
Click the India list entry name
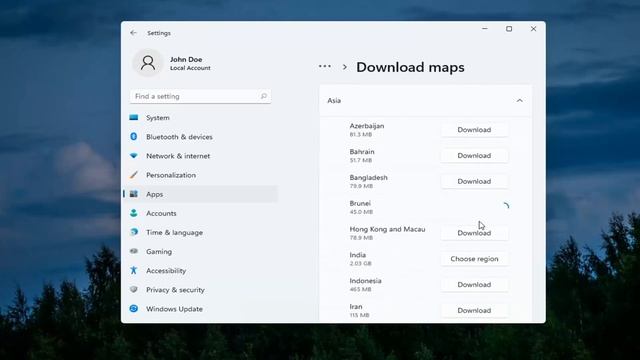(358, 255)
